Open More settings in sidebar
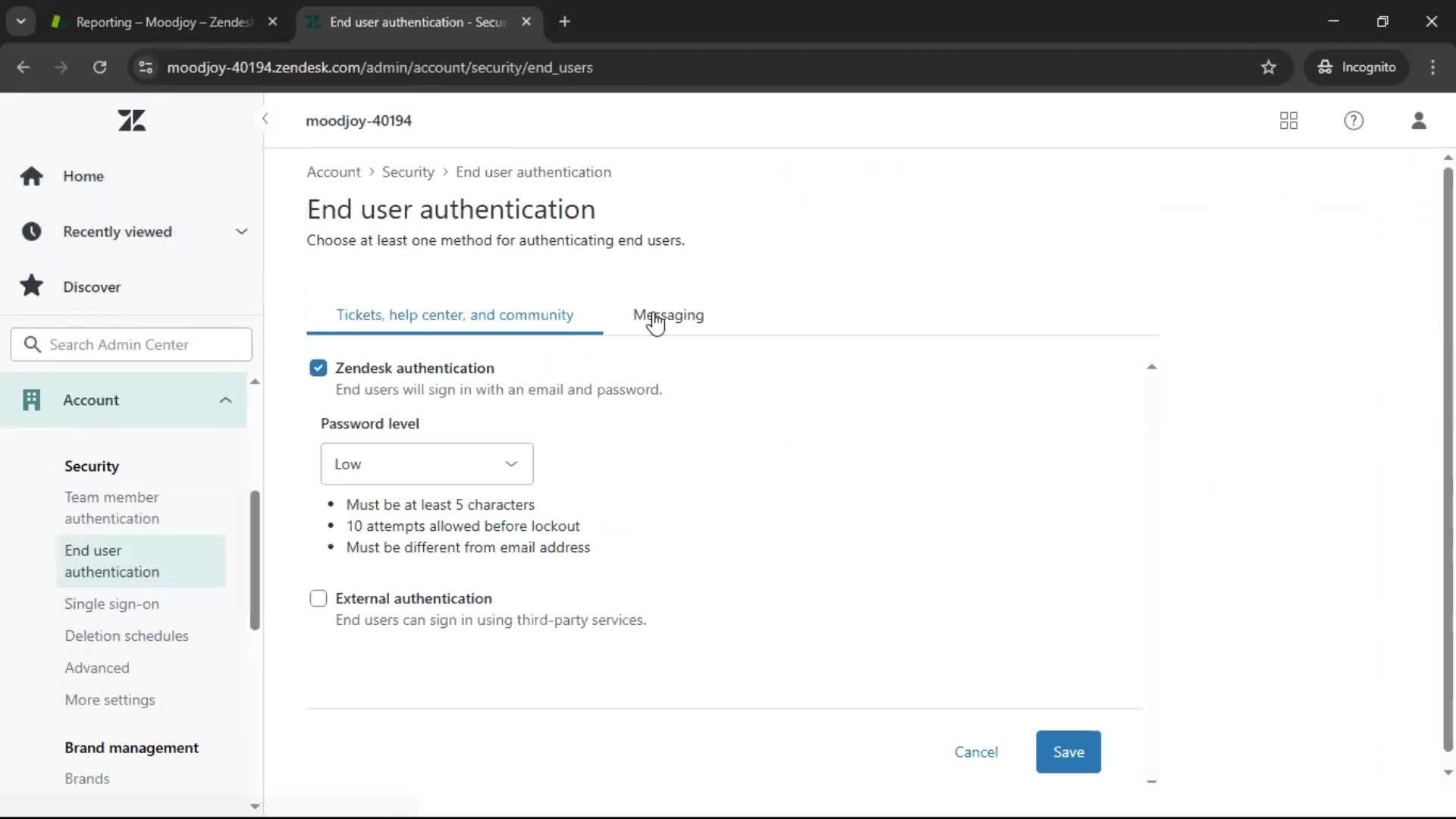Screen dimensions: 1456x819 point(110,699)
